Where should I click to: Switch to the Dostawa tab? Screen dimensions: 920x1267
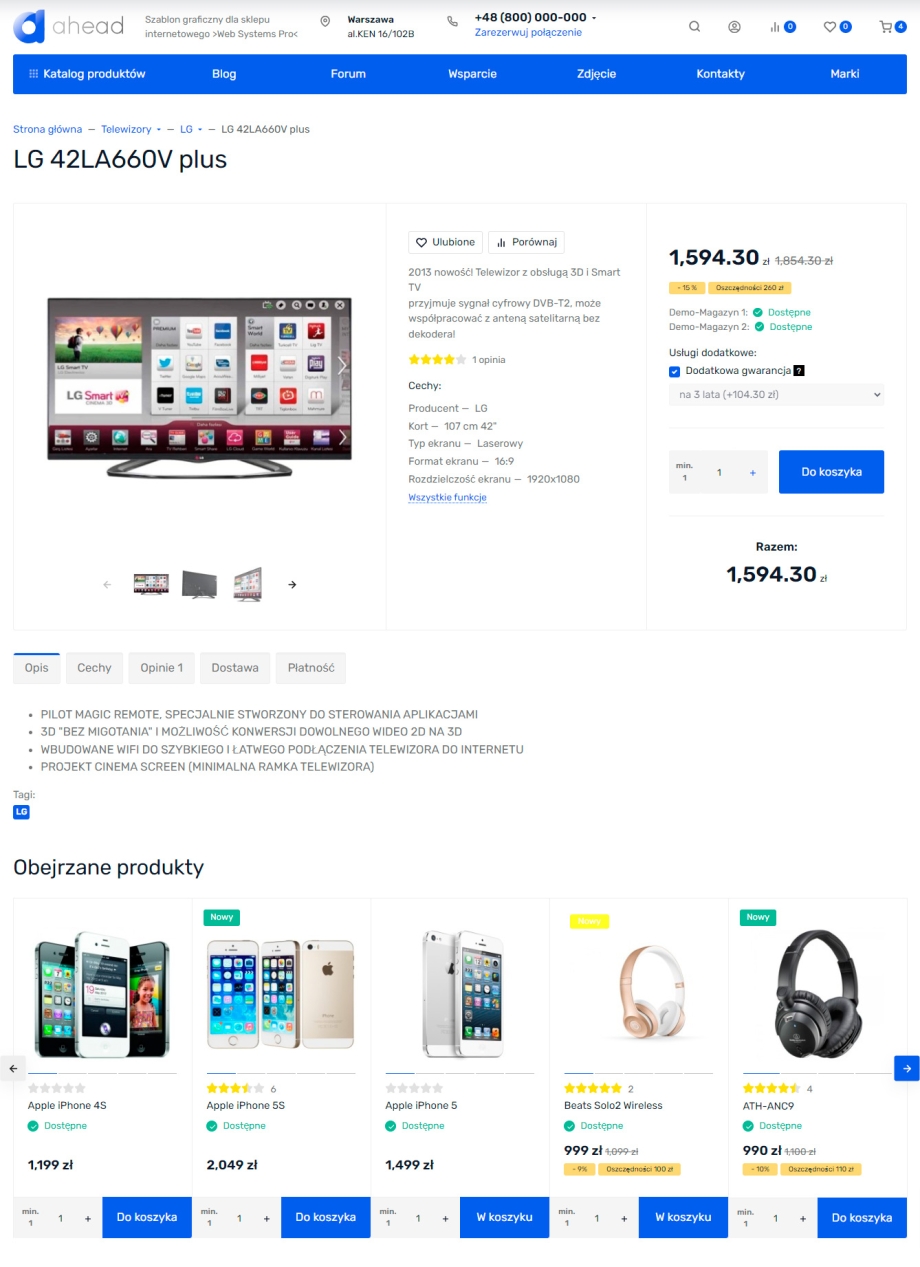pos(235,668)
